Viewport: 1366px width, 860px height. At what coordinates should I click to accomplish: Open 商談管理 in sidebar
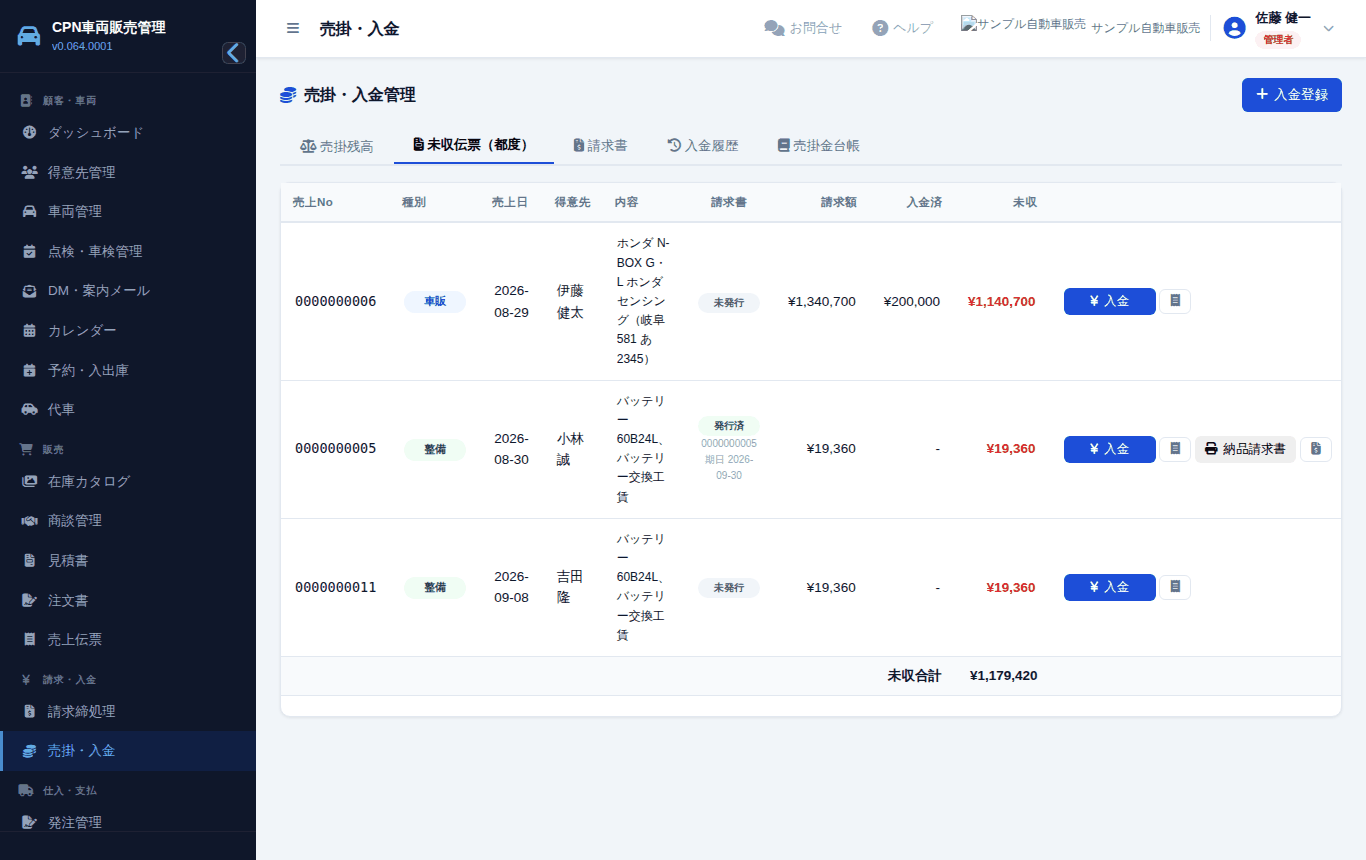tap(128, 521)
